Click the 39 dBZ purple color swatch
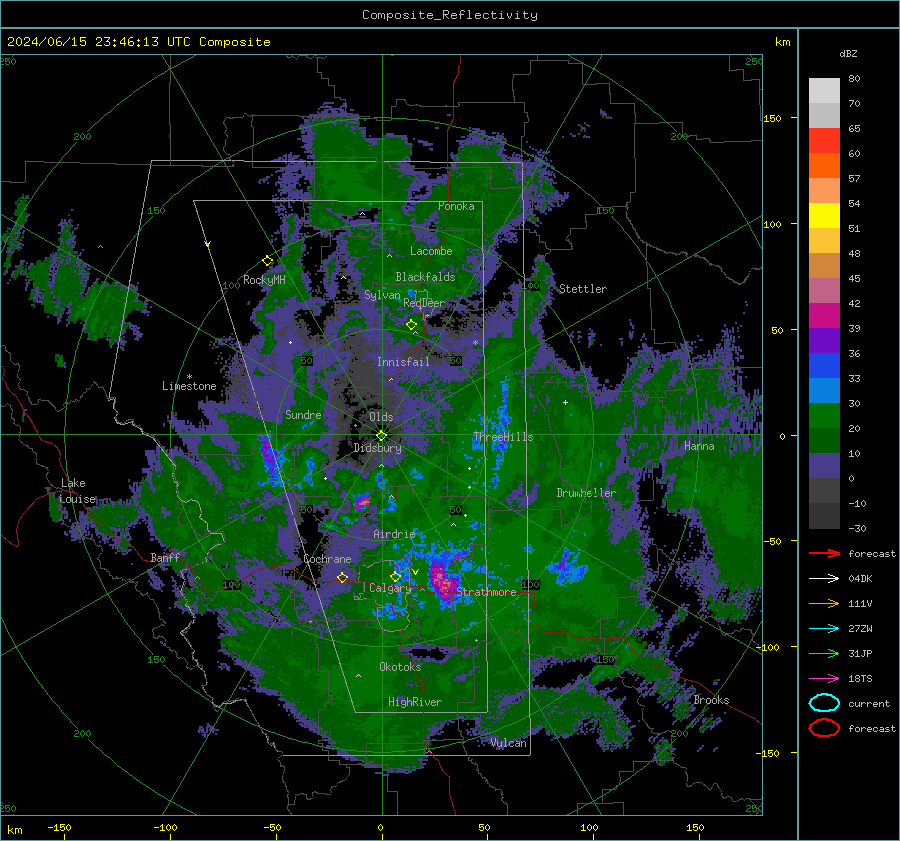Viewport: 900px width, 841px height. (x=824, y=340)
